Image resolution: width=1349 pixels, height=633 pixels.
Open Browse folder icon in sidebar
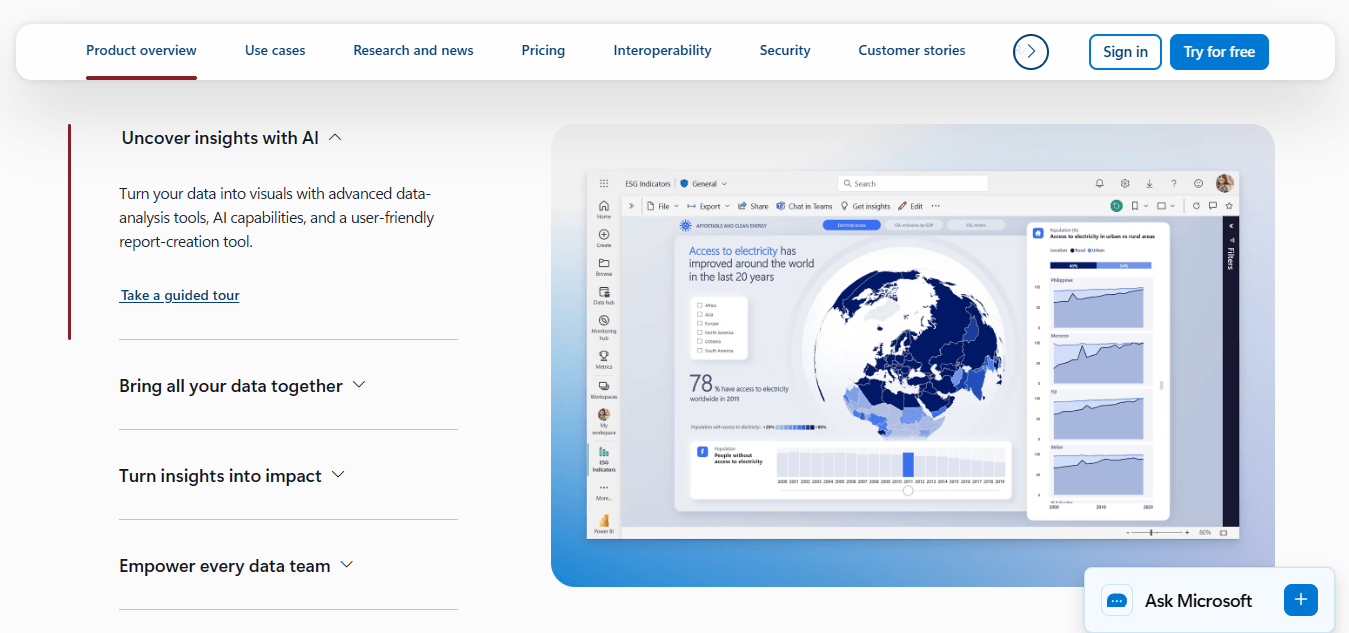(x=603, y=263)
